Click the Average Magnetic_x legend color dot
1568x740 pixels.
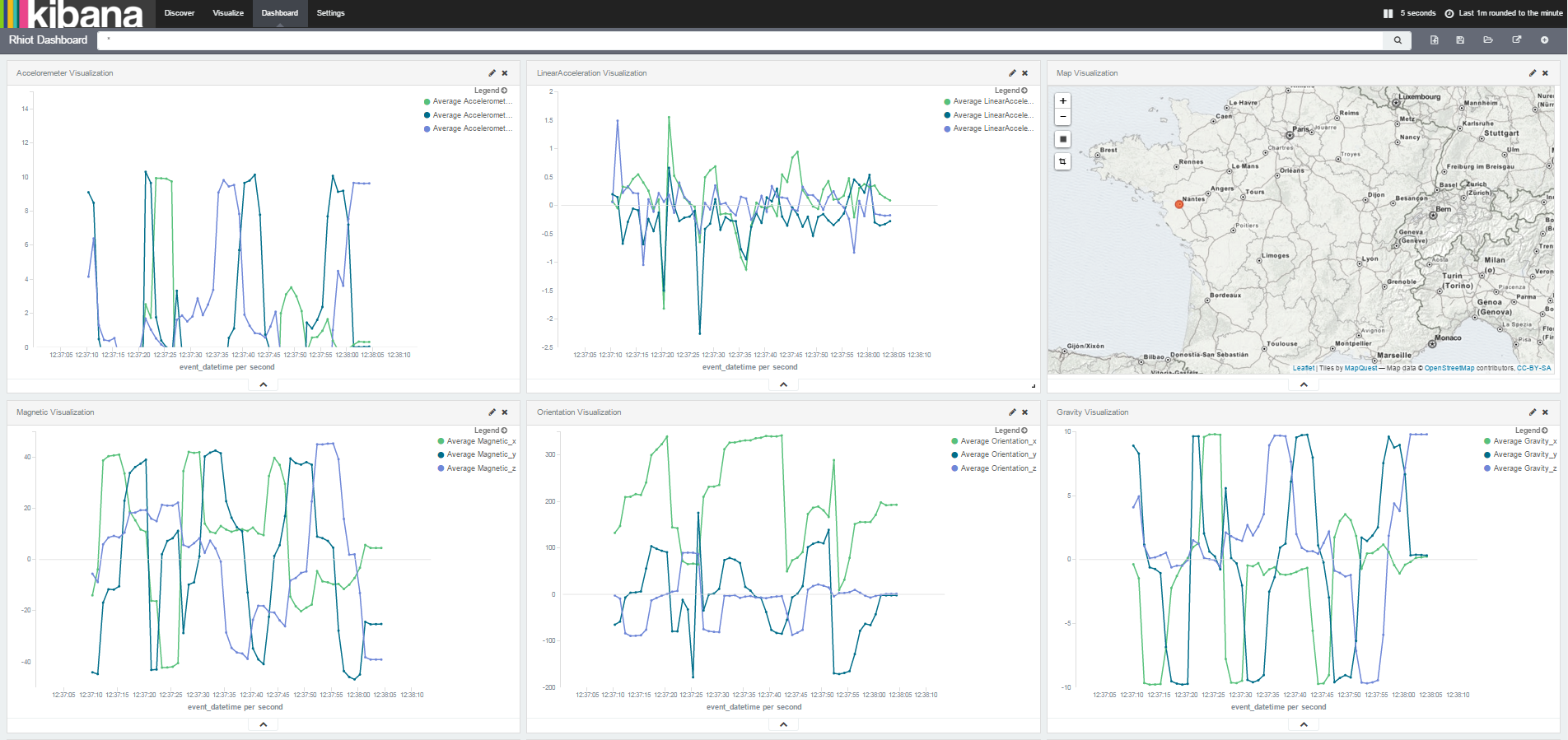(441, 441)
